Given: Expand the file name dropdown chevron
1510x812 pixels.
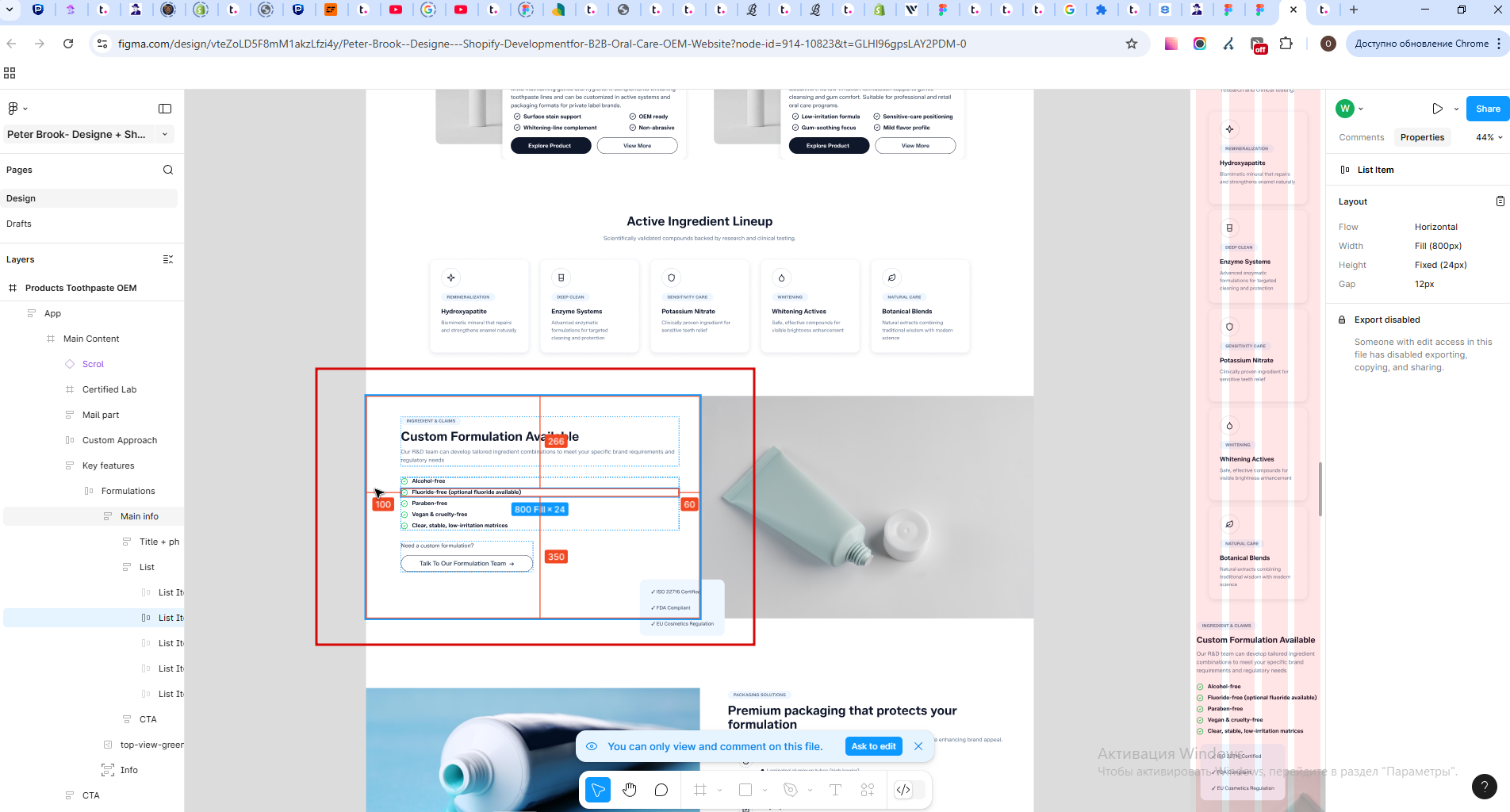Looking at the screenshot, I should pyautogui.click(x=165, y=134).
